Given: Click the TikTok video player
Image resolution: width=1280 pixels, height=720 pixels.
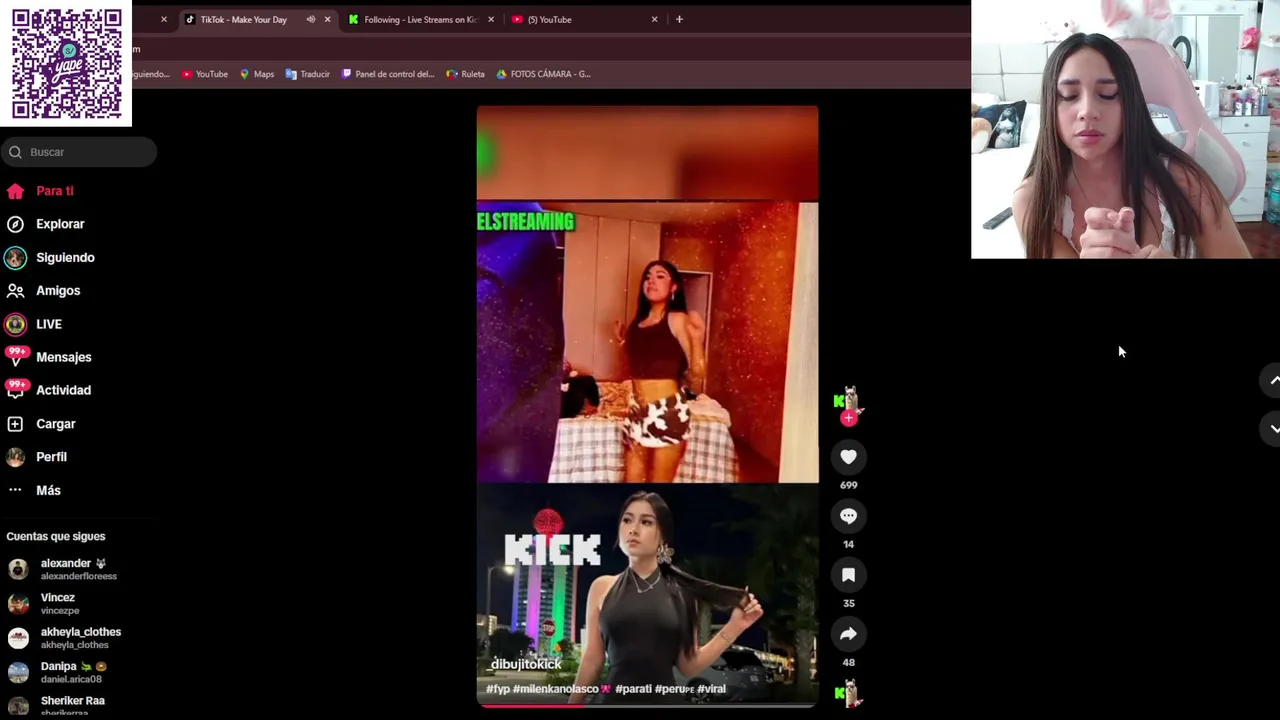Looking at the screenshot, I should pos(647,406).
